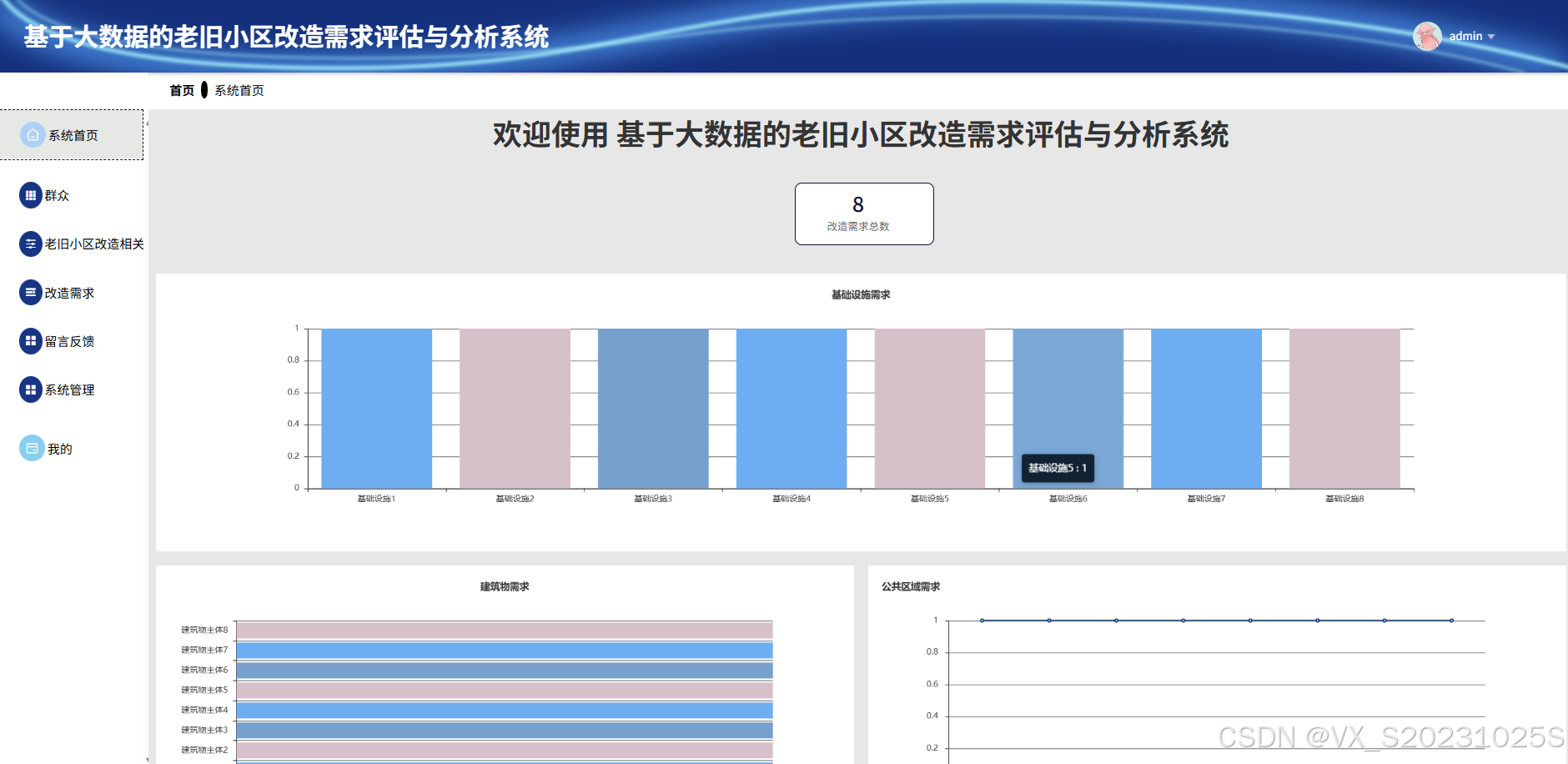Click the 基础设施4 axis label
The image size is (1568, 764).
[792, 499]
